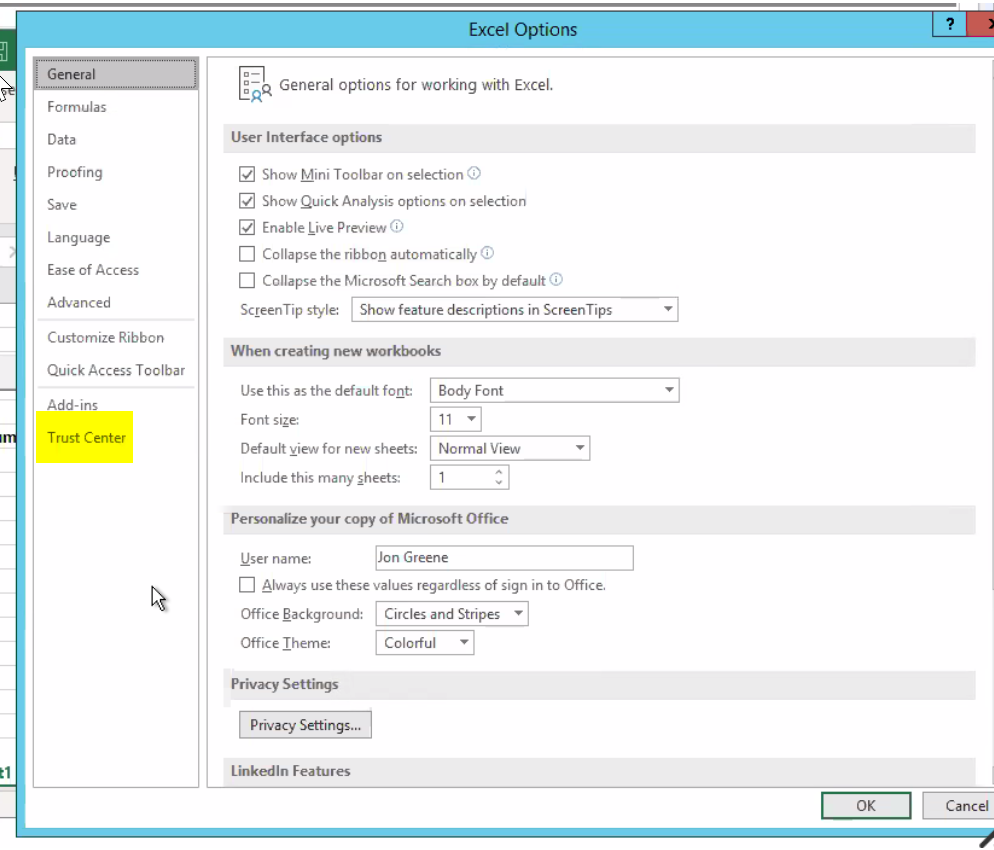This screenshot has width=994, height=850.
Task: Click the Privacy Settings section heading
Action: 285,685
